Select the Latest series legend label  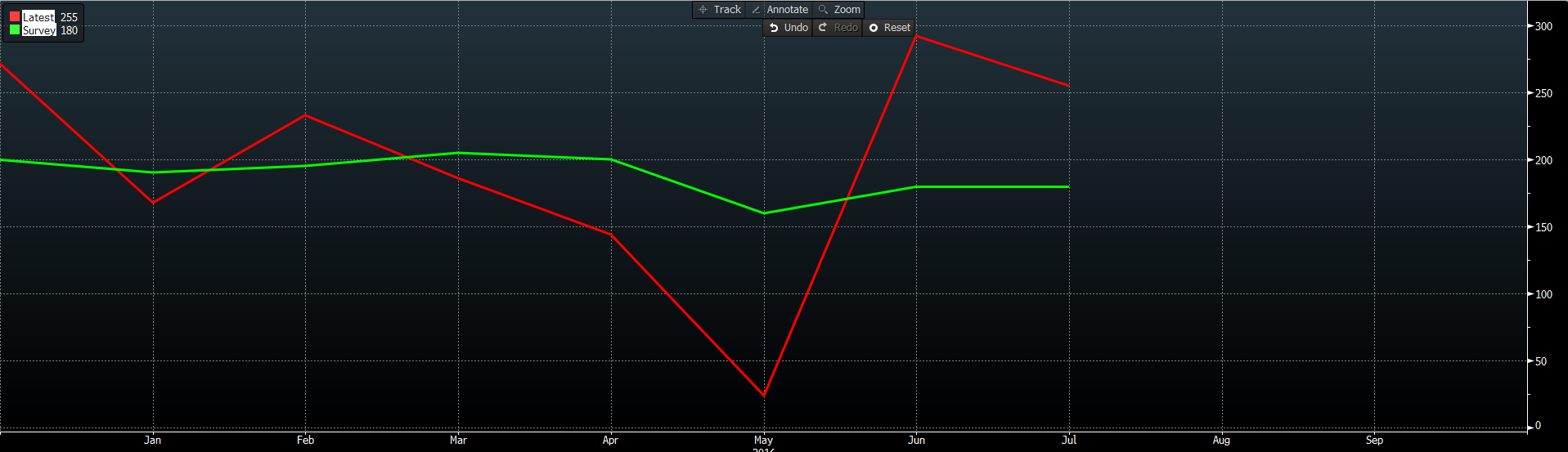(x=38, y=17)
